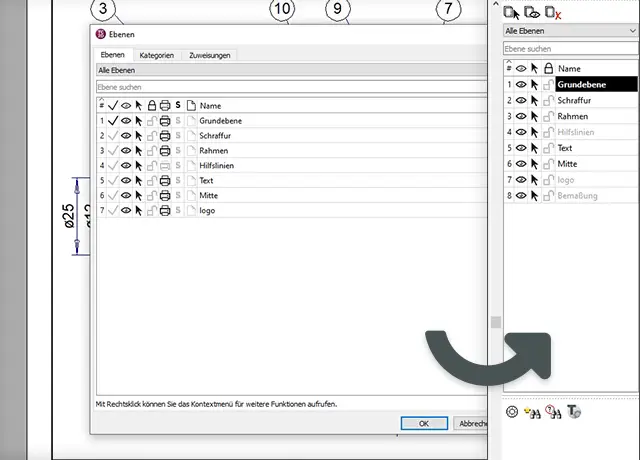This screenshot has height=460, width=640.
Task: Hide the Schraffur layer in the dialog
Action: 126,136
